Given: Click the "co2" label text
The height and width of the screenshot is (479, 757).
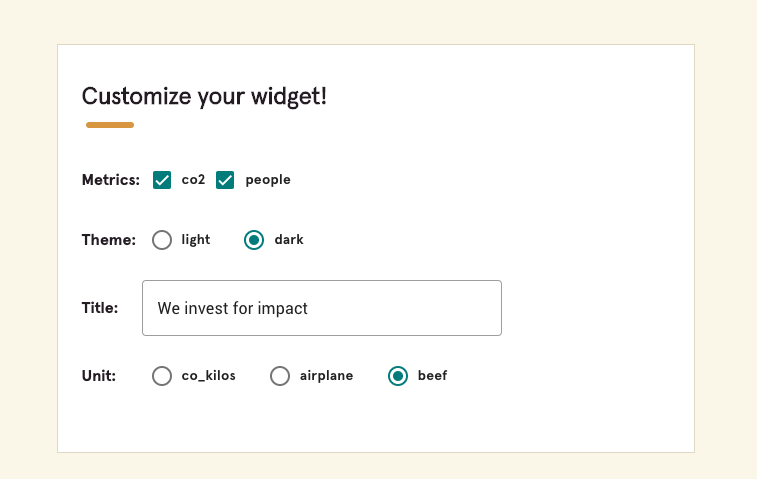Looking at the screenshot, I should (193, 180).
